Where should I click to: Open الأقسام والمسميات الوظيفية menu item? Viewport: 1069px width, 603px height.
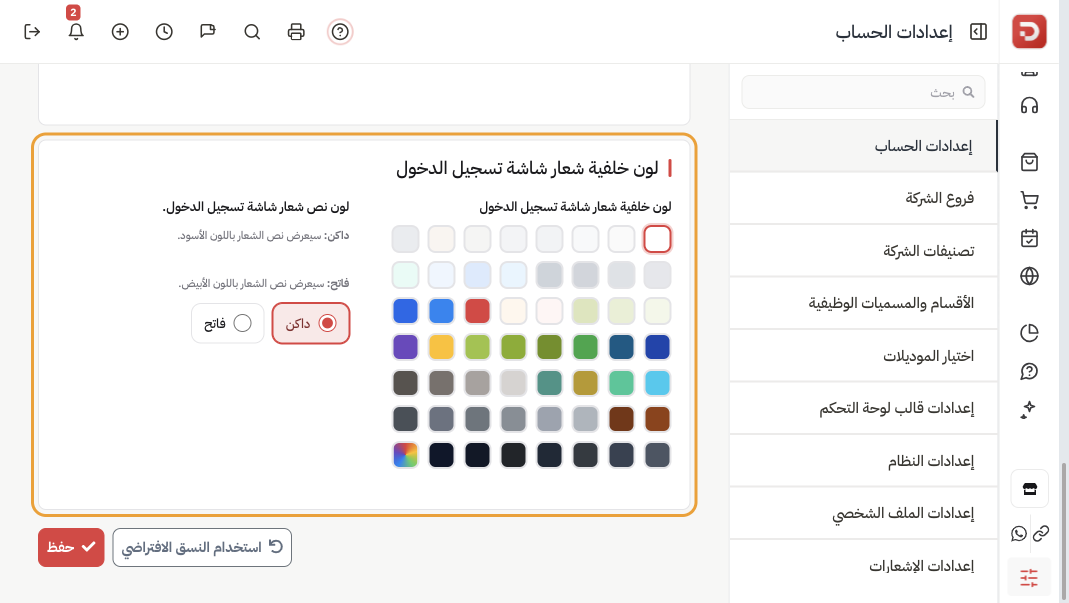coord(864,303)
